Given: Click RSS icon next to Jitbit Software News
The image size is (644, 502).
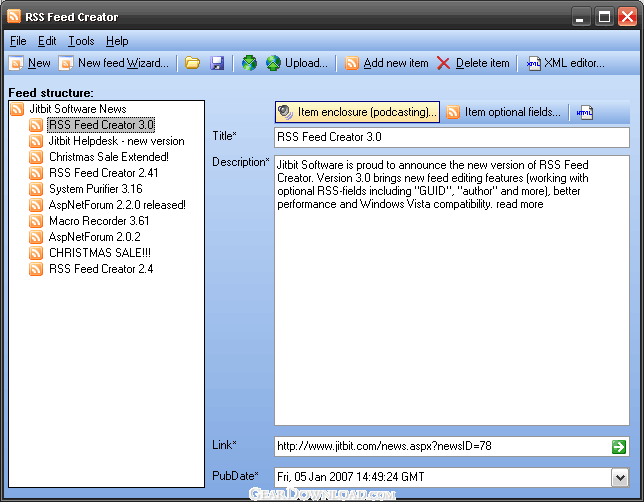Looking at the screenshot, I should pos(17,109).
